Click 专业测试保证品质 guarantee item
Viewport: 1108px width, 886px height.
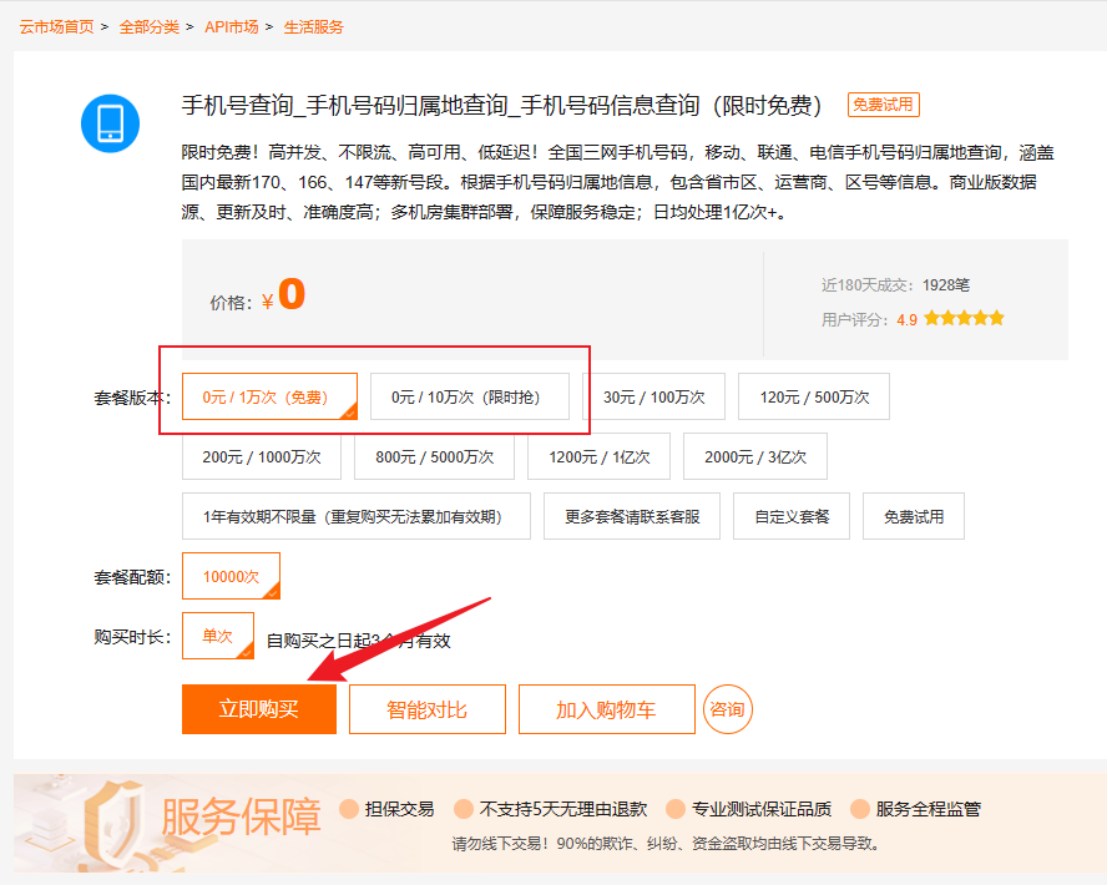748,809
